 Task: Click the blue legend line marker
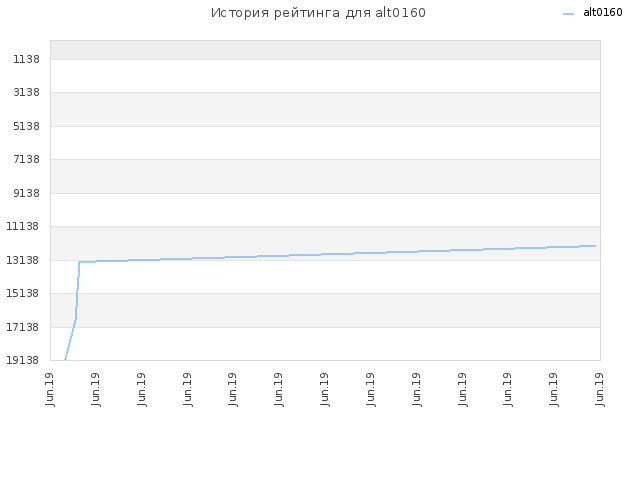click(568, 14)
